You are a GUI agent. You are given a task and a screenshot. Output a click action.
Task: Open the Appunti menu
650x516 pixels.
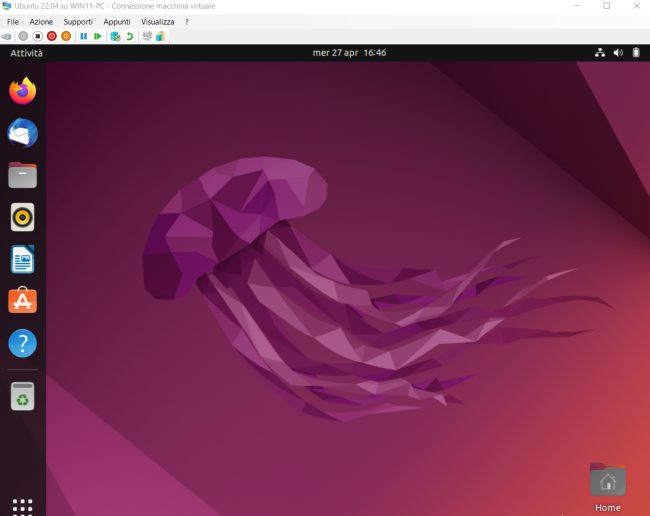[x=117, y=22]
